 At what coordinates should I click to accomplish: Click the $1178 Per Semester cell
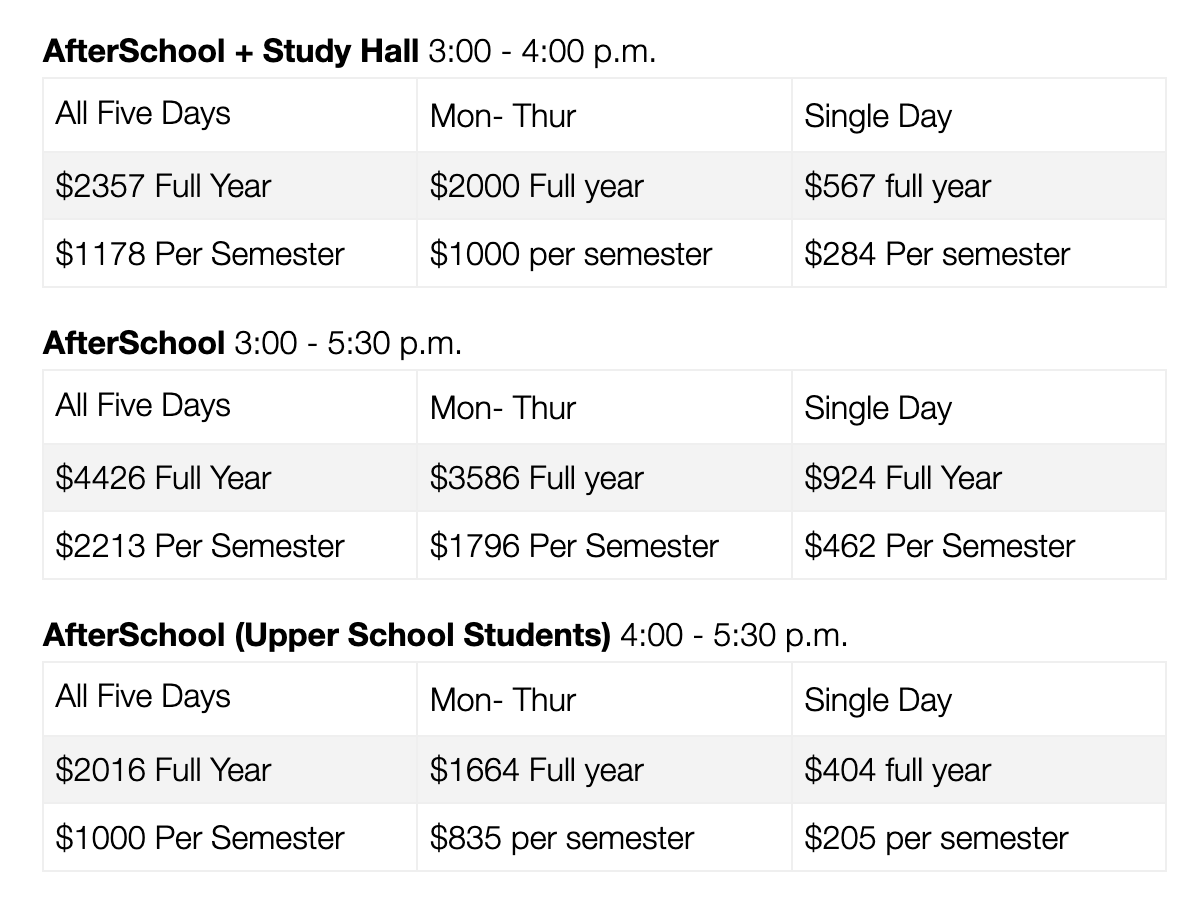230,253
